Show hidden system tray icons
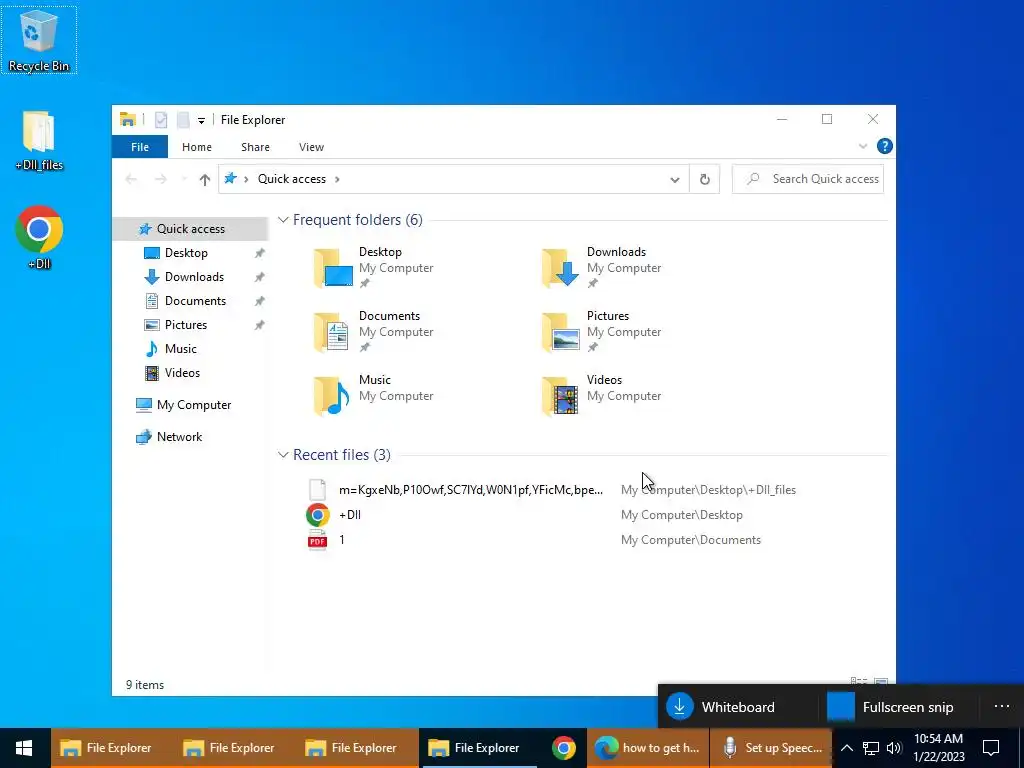Image resolution: width=1024 pixels, height=768 pixels. click(846, 748)
